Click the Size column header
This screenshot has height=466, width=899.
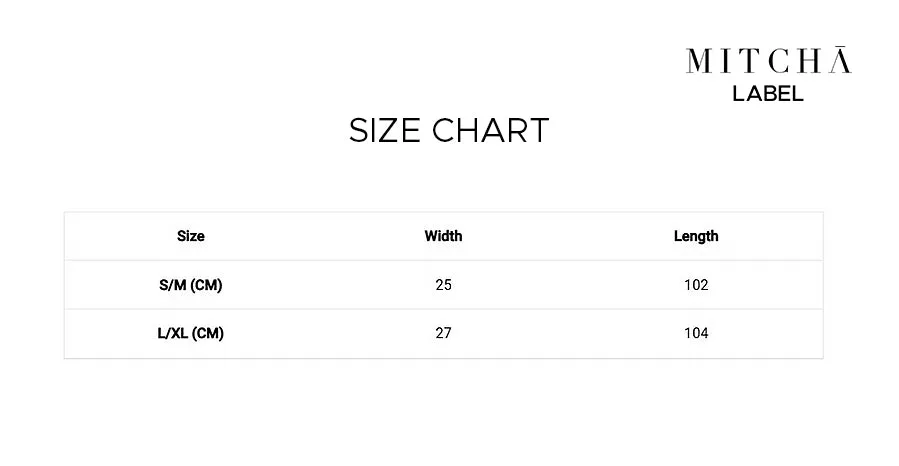point(191,236)
